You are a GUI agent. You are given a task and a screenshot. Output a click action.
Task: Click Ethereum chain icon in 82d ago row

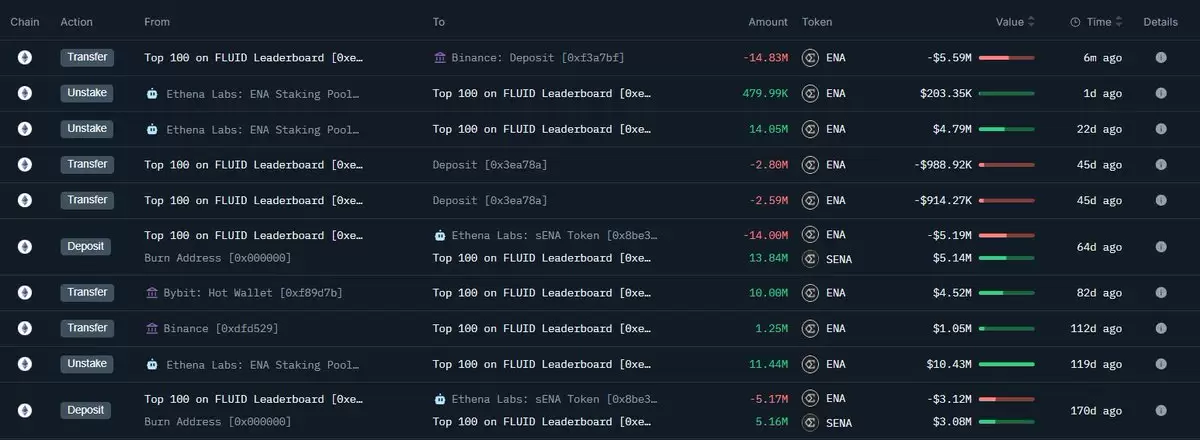pyautogui.click(x=25, y=293)
